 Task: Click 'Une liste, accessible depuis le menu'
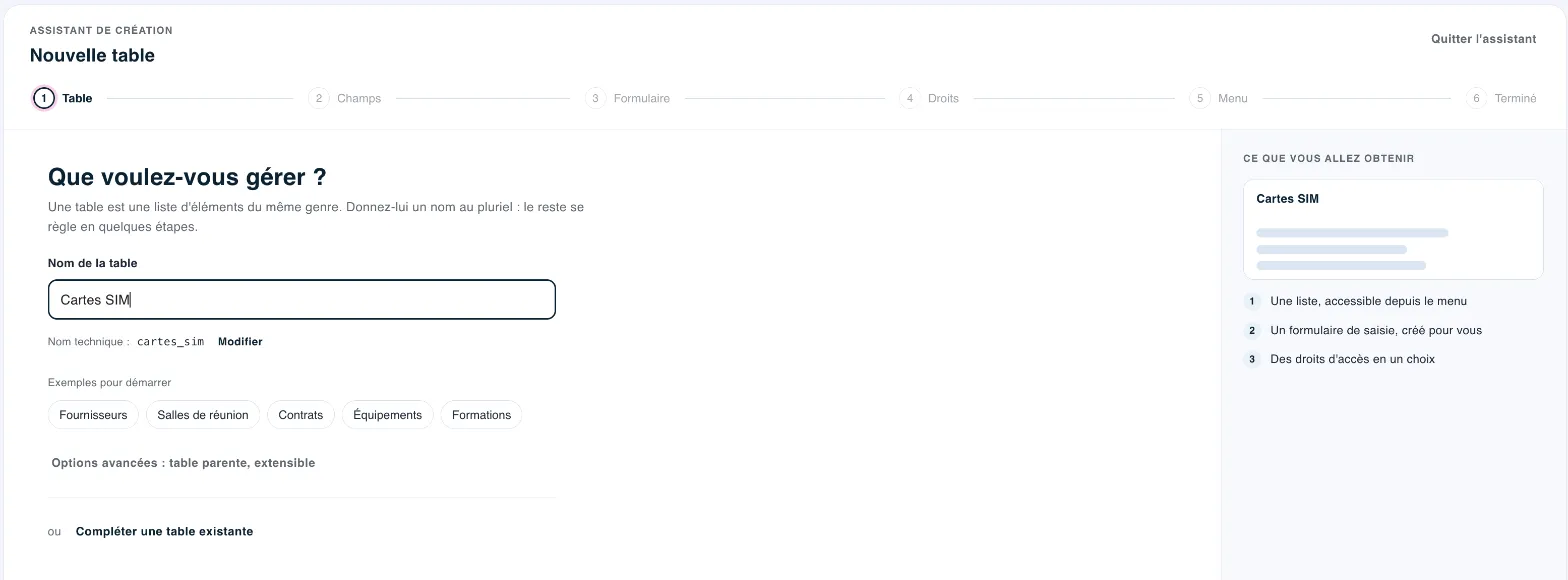click(x=1369, y=301)
